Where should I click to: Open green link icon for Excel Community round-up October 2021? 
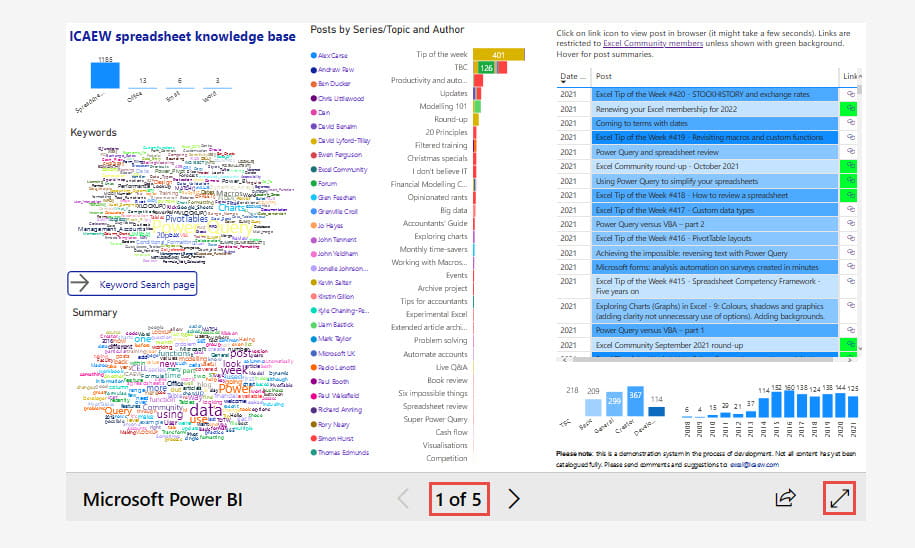(x=850, y=166)
